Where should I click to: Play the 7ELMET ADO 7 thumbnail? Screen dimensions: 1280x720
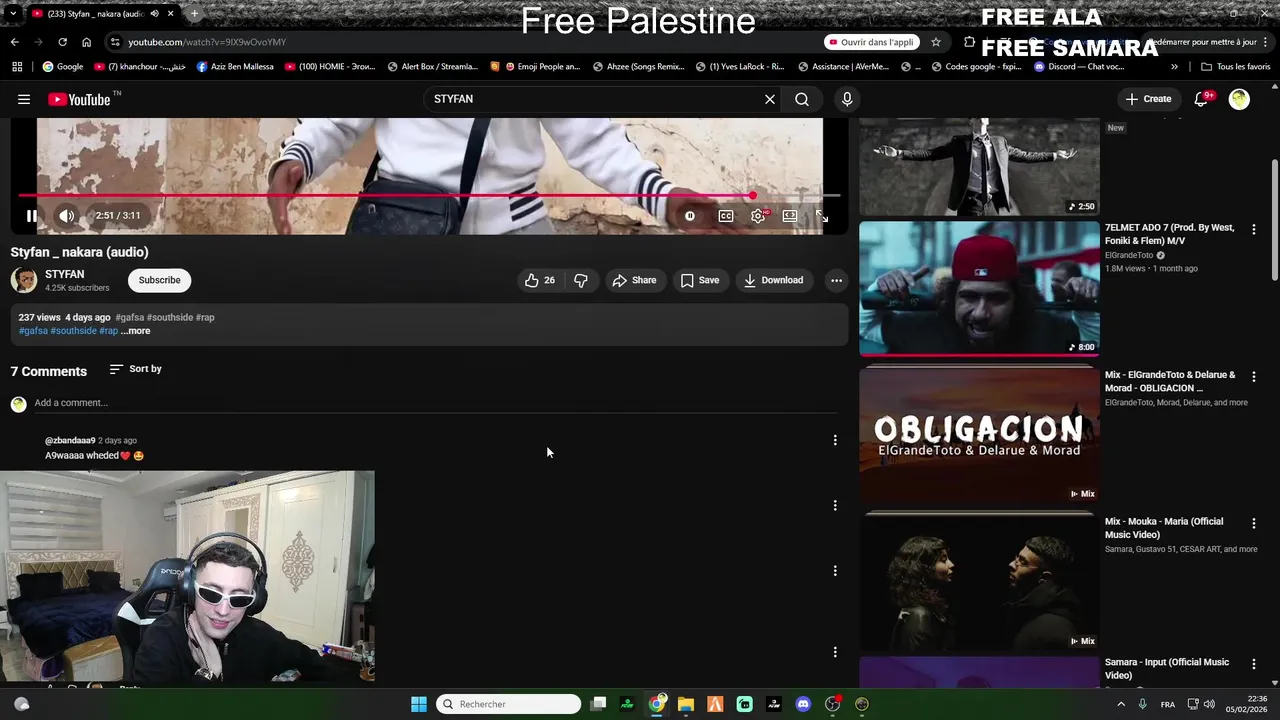click(979, 288)
